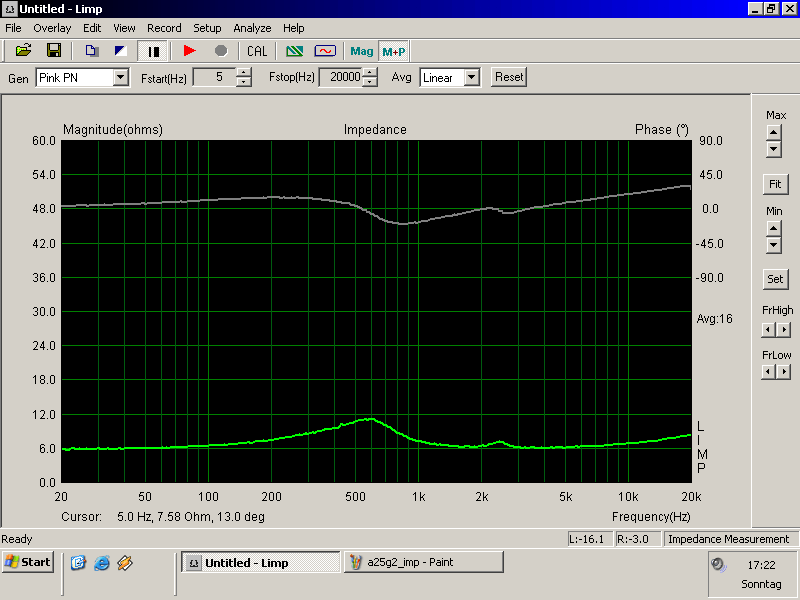Click the red curve overlay icon
Screen dimensions: 800x600
click(x=325, y=50)
